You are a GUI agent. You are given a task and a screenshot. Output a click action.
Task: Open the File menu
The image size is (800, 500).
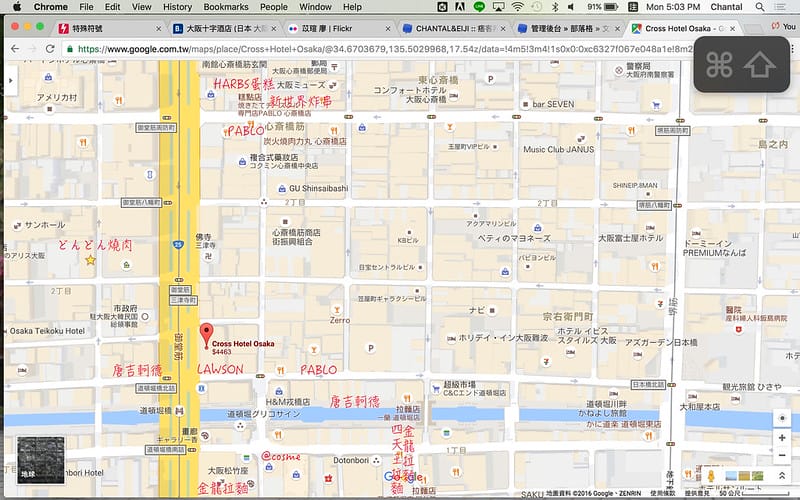(x=86, y=7)
